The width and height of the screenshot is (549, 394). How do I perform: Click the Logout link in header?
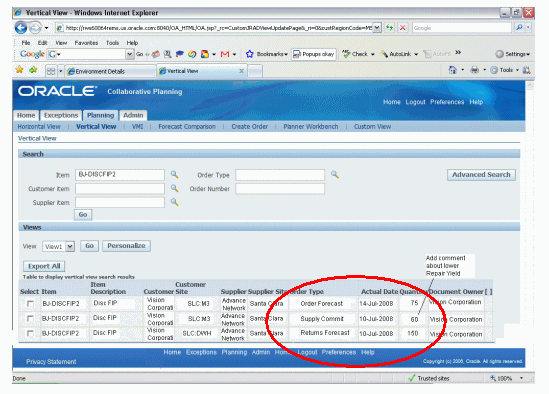tap(415, 102)
